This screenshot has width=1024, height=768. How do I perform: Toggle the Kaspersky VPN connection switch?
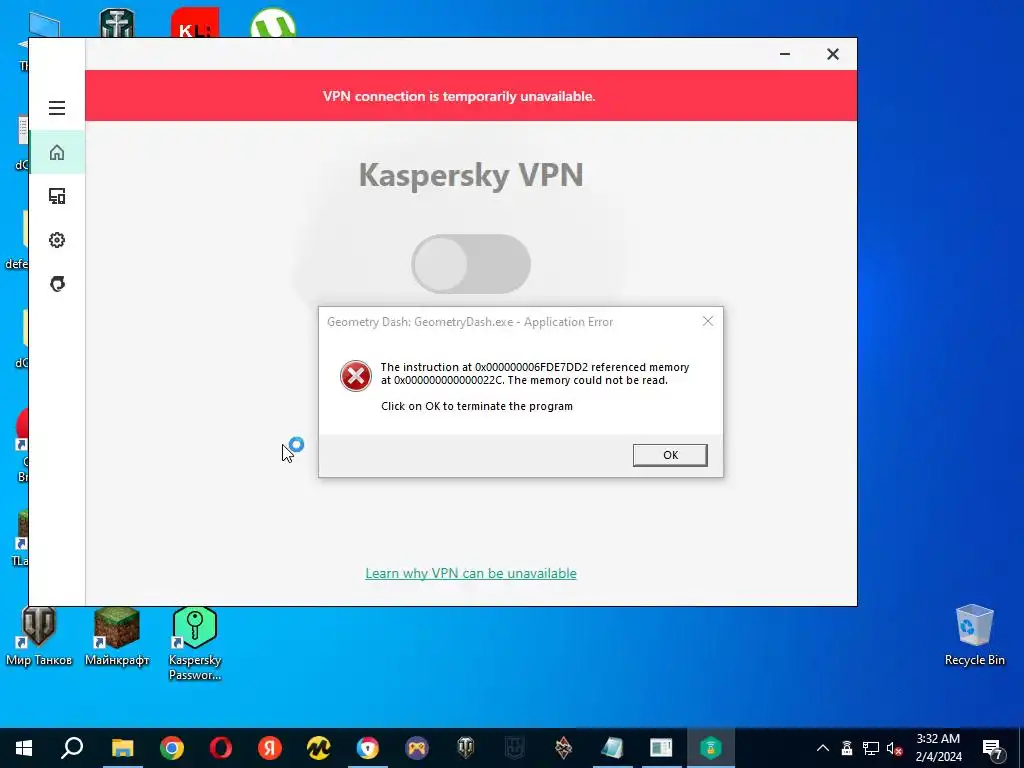(471, 264)
